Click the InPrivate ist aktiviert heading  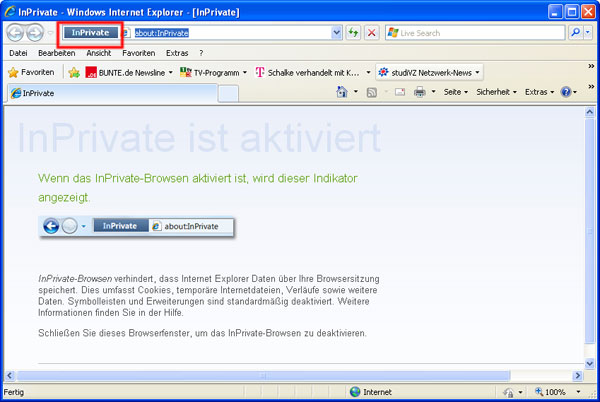tap(199, 138)
